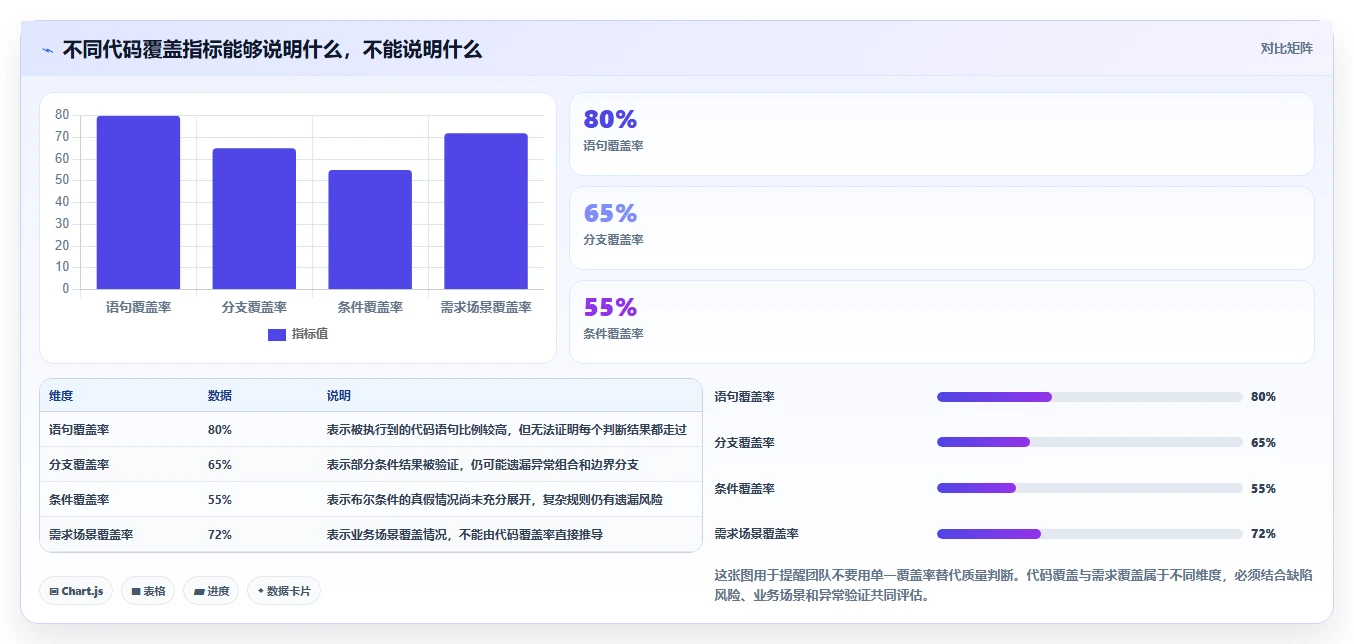Click the 说明 table column header
1354x644 pixels.
339,396
